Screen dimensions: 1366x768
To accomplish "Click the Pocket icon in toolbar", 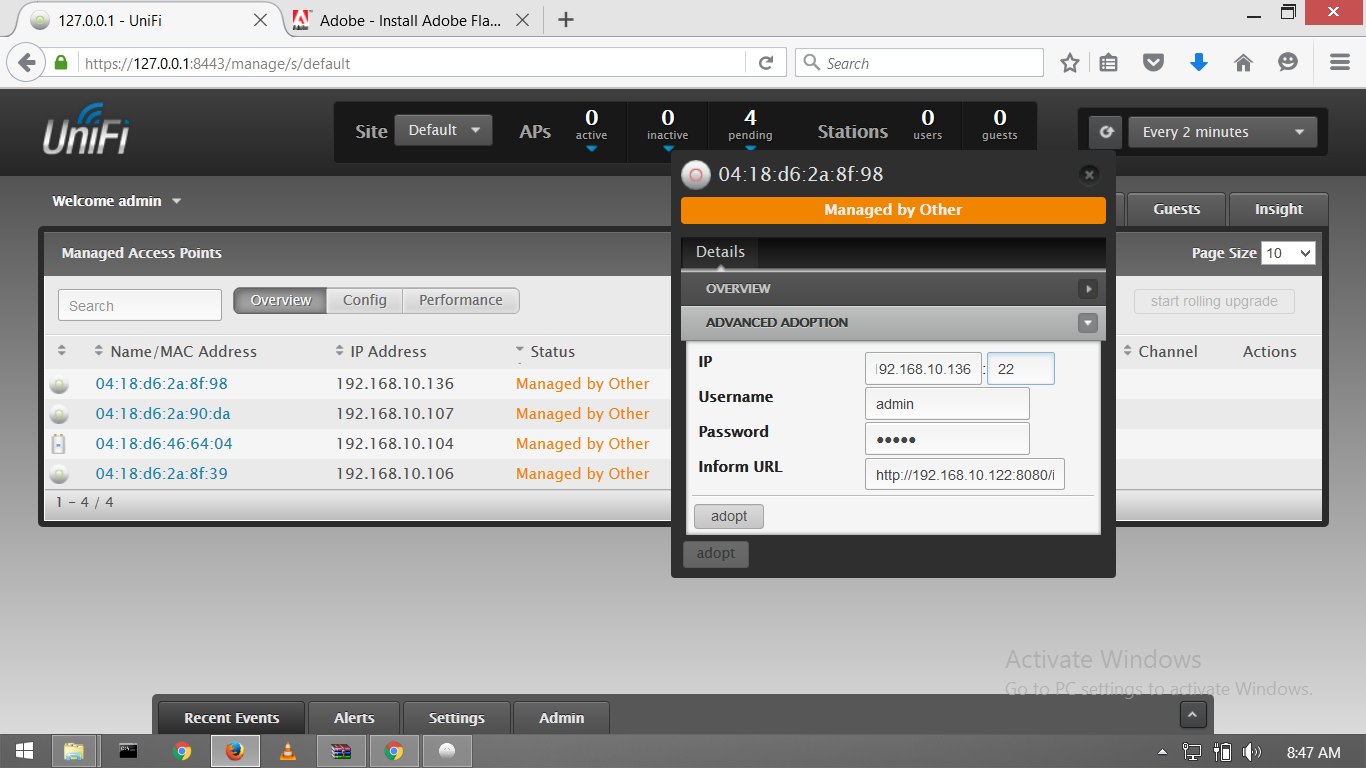I will click(1153, 63).
